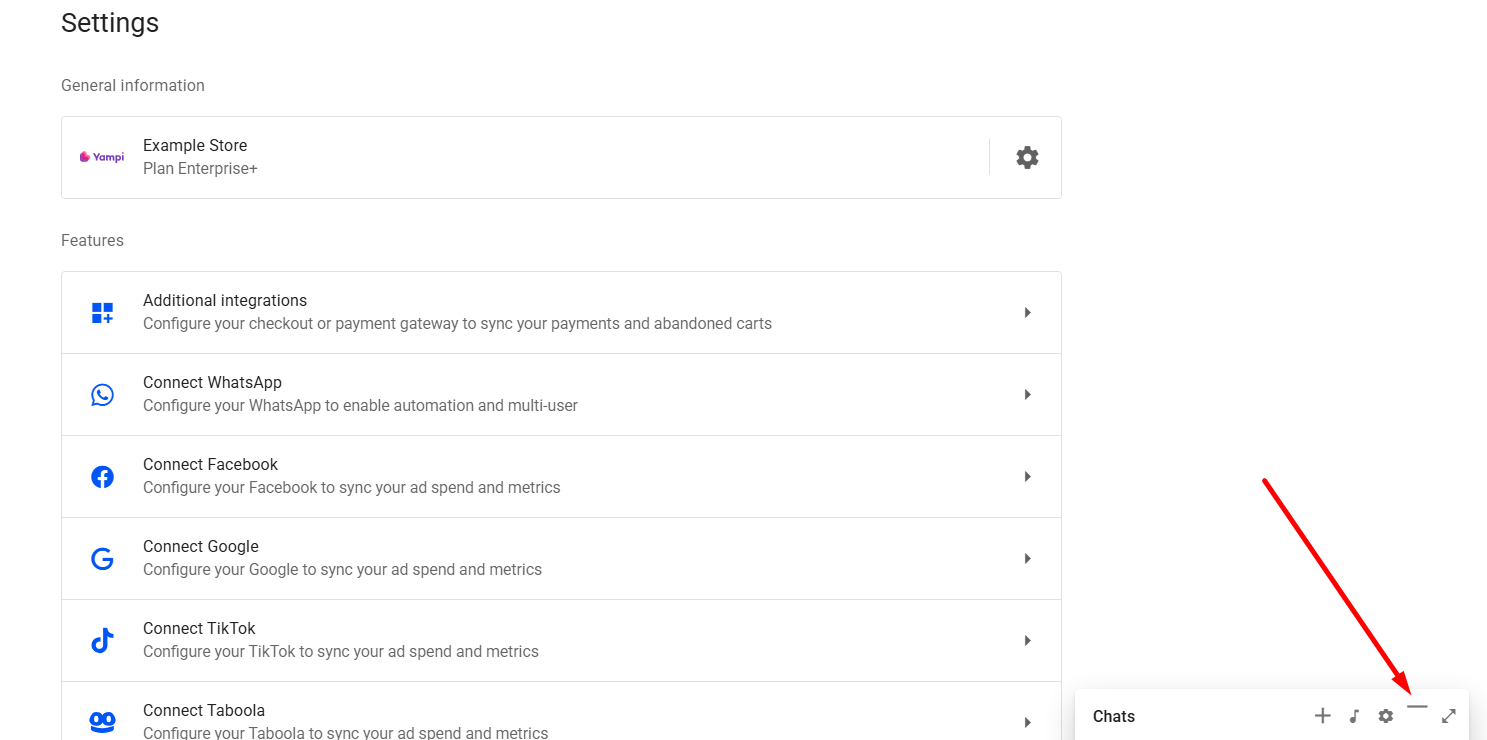Viewport: 1487px width, 740px height.
Task: Minimize the Chats panel
Action: (1417, 708)
